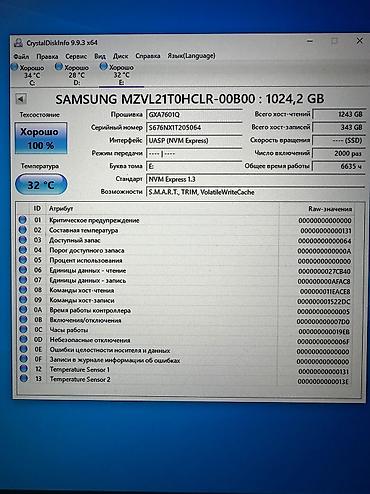Select the Критическое предупреждение attribute name
The image size is (370, 494).
(x=94, y=220)
